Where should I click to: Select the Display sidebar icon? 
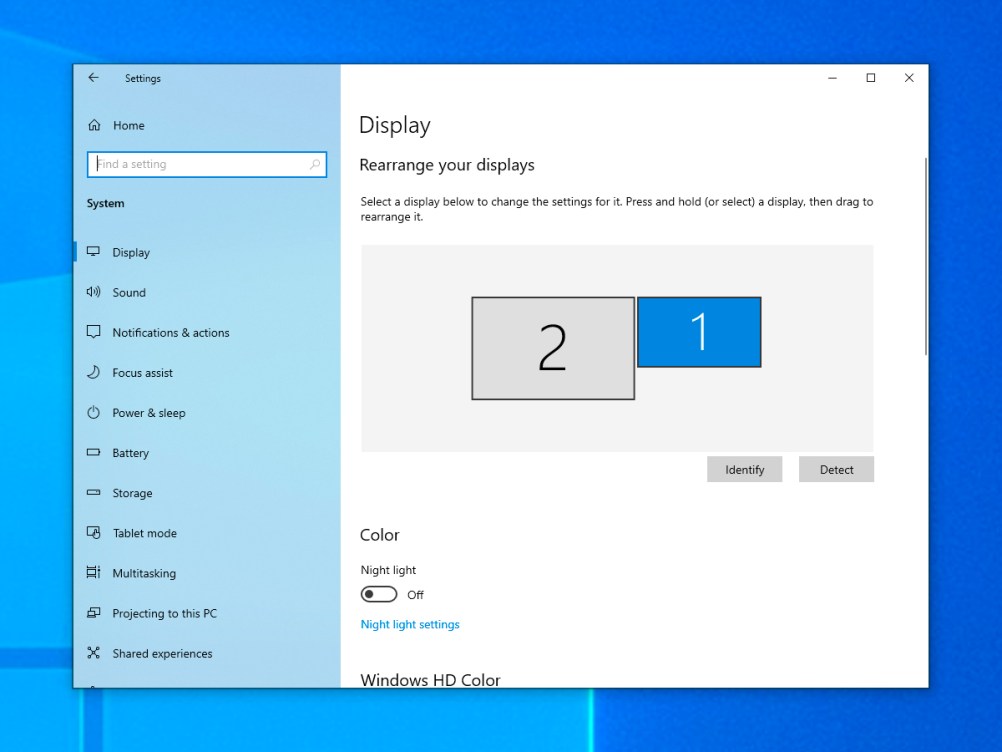pyautogui.click(x=94, y=252)
